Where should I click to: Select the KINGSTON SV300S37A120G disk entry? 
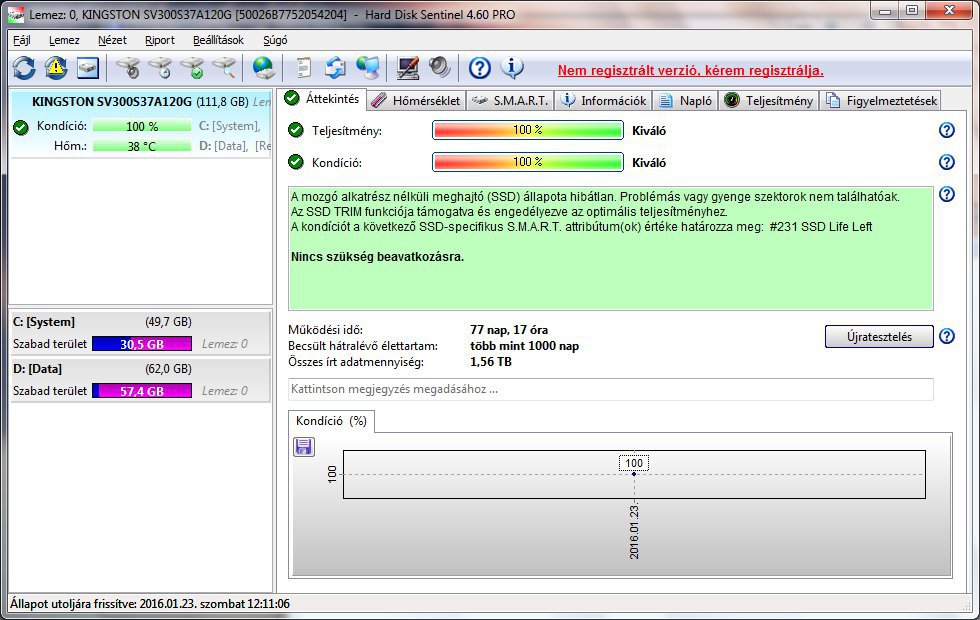(x=141, y=123)
